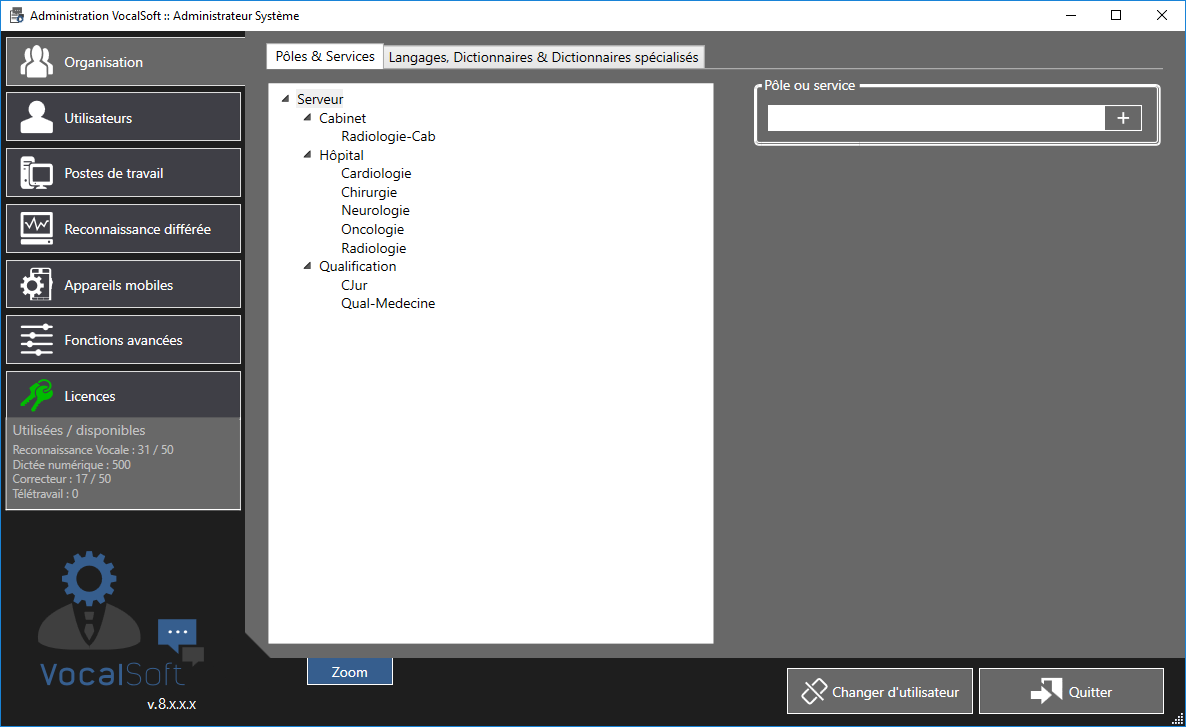
Task: Click the window resize grip corner
Action: [1178, 719]
